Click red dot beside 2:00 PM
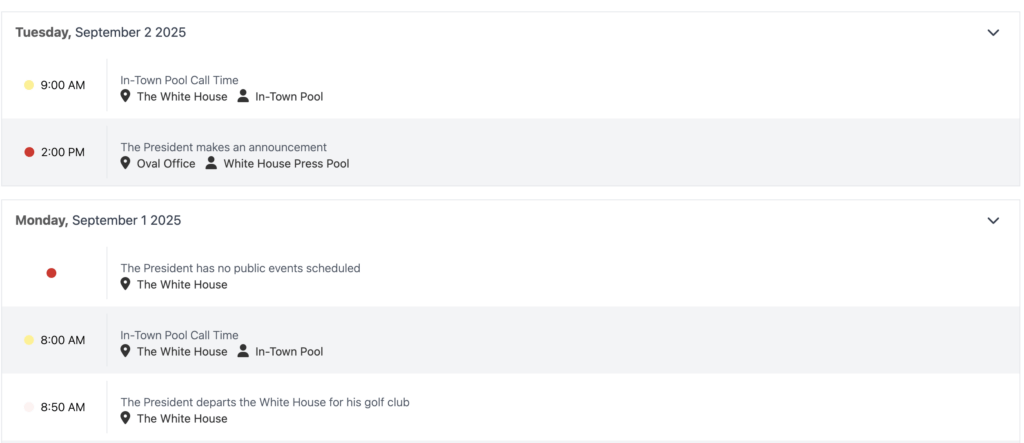 click(x=29, y=152)
